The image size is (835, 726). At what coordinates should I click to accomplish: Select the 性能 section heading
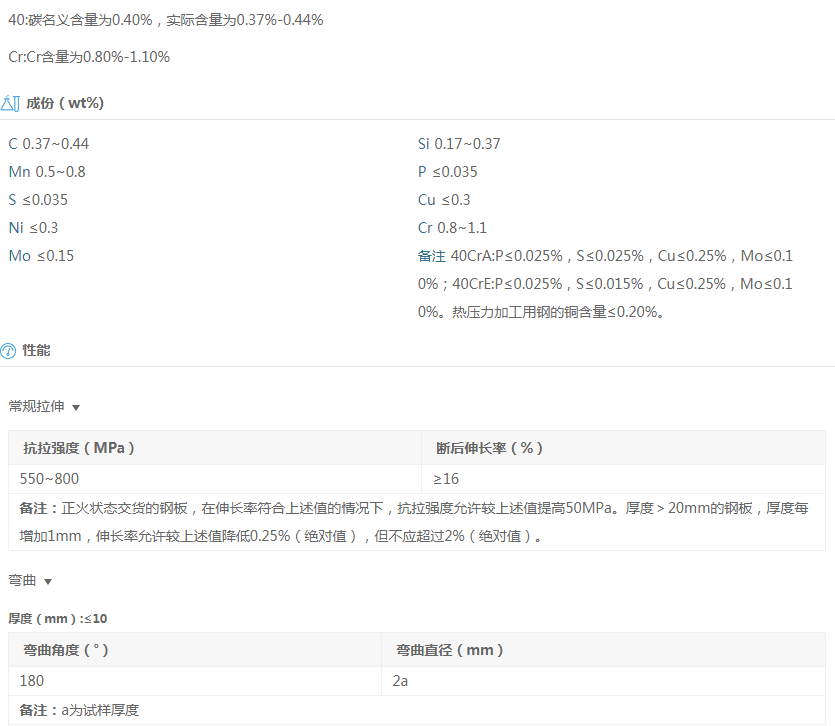(x=37, y=351)
